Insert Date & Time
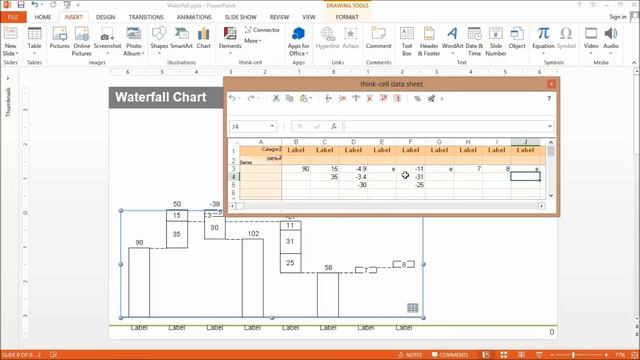The height and width of the screenshot is (360, 640). pos(474,41)
